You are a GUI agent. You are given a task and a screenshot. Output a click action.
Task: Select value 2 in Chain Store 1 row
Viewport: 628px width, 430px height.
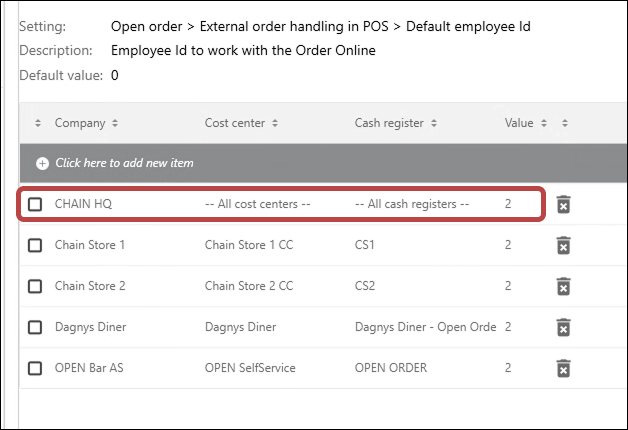click(508, 245)
